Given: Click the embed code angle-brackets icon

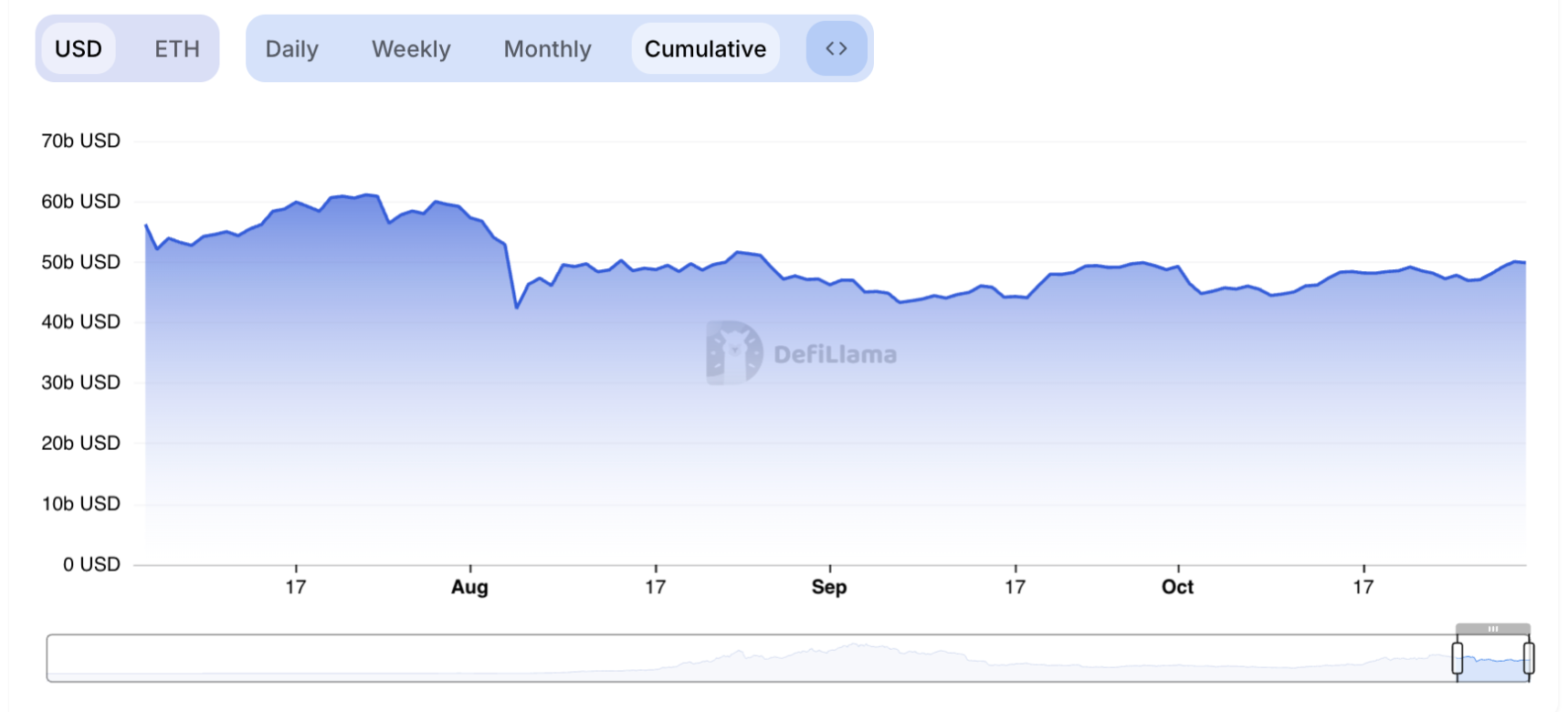Looking at the screenshot, I should [x=836, y=48].
